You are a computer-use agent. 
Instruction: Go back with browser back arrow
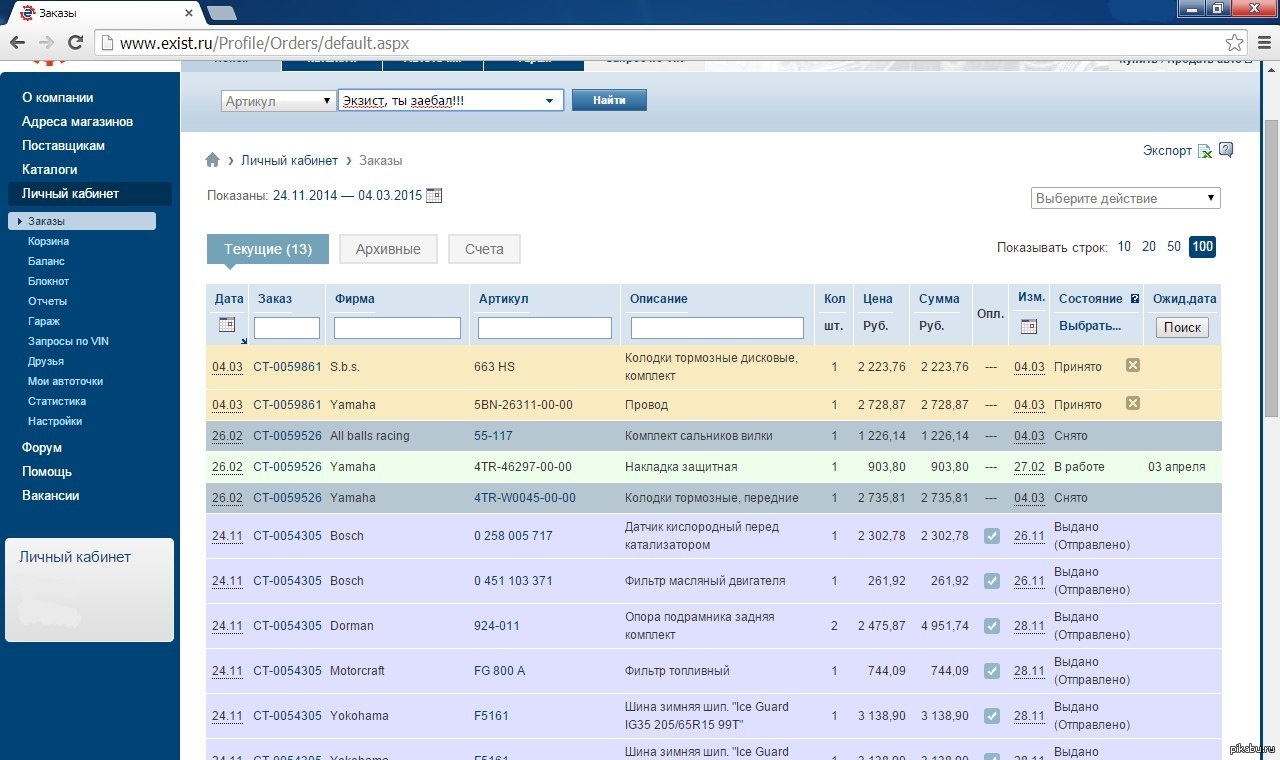tap(17, 43)
